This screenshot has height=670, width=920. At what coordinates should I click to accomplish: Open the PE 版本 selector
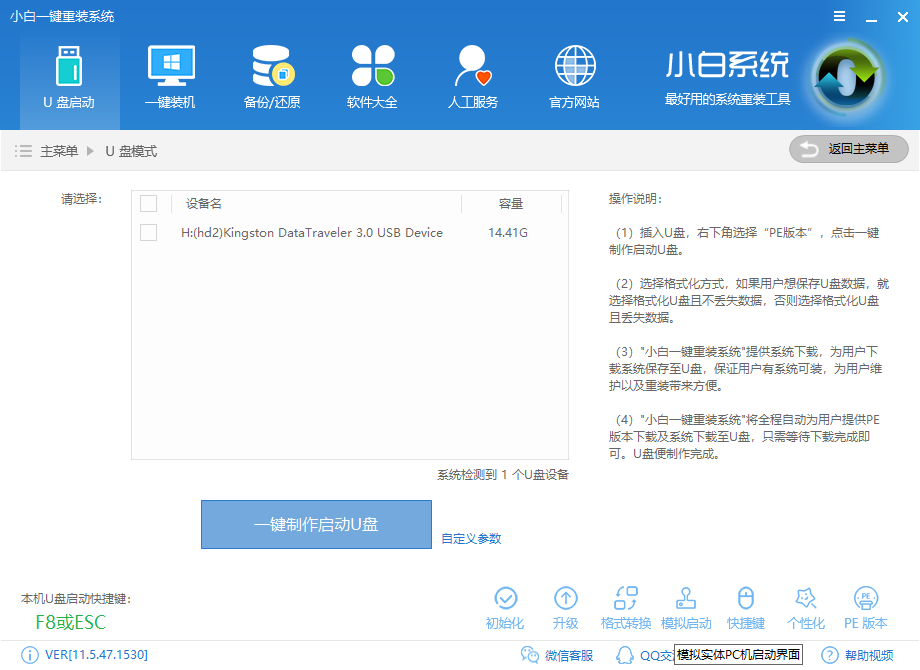865,605
